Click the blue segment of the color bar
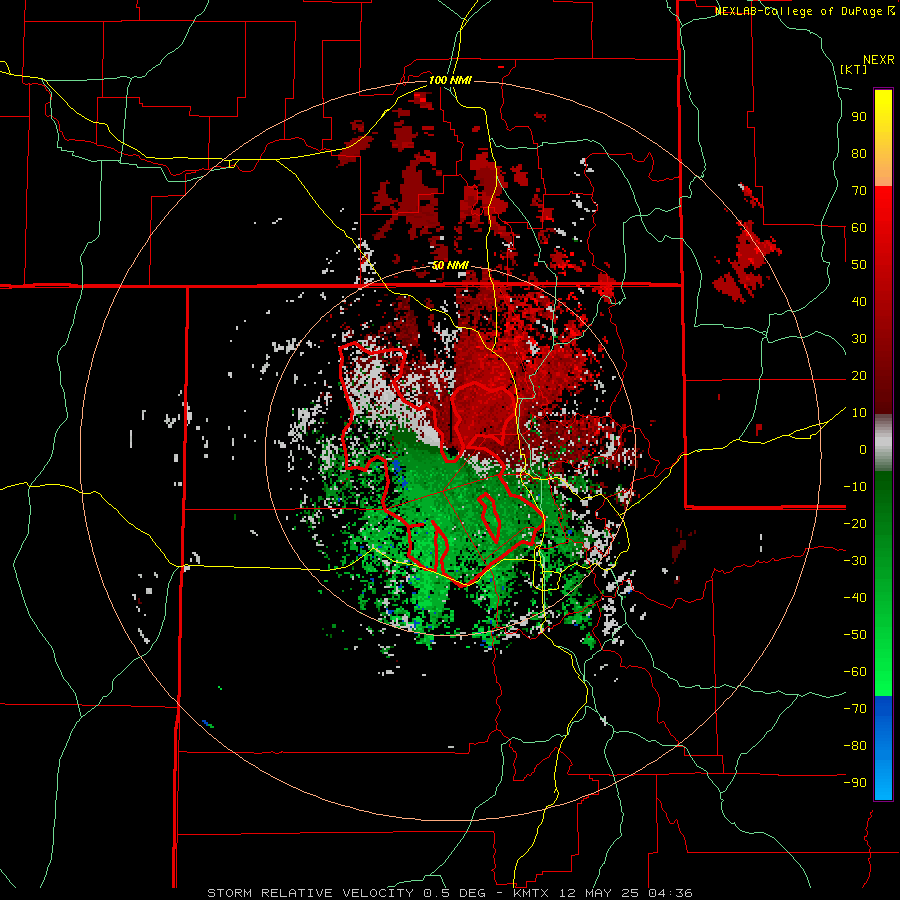 tap(883, 748)
